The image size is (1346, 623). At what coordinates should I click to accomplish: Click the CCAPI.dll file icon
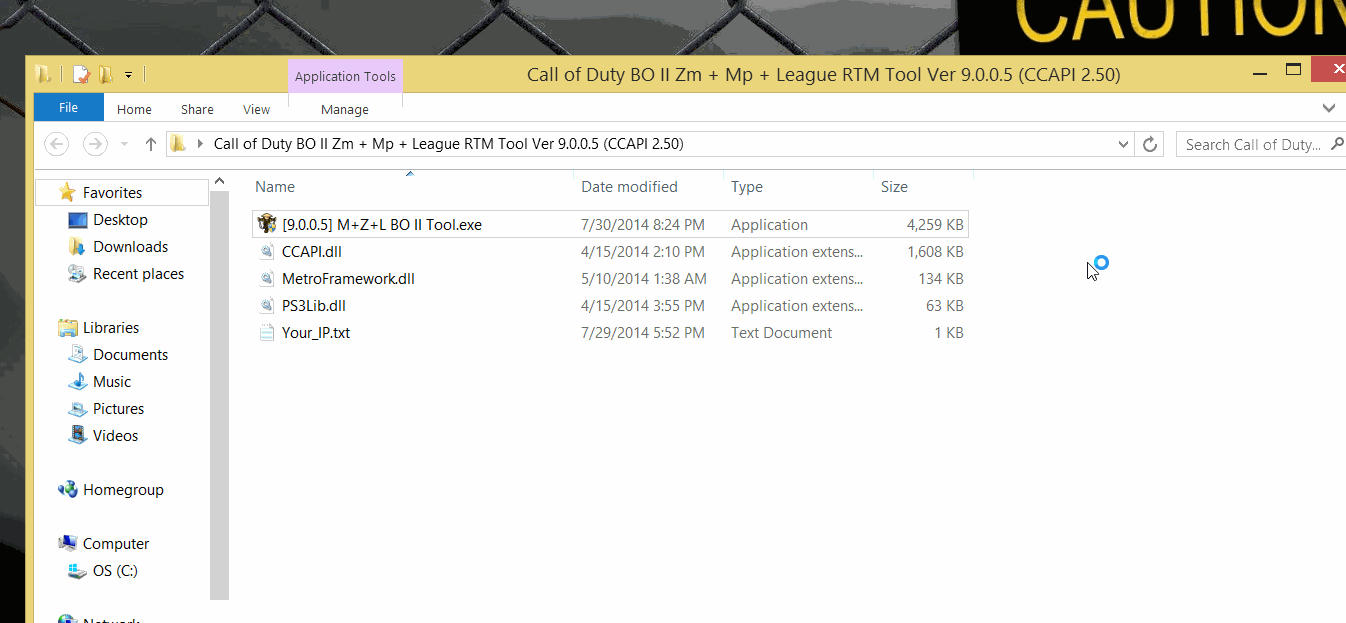[266, 252]
